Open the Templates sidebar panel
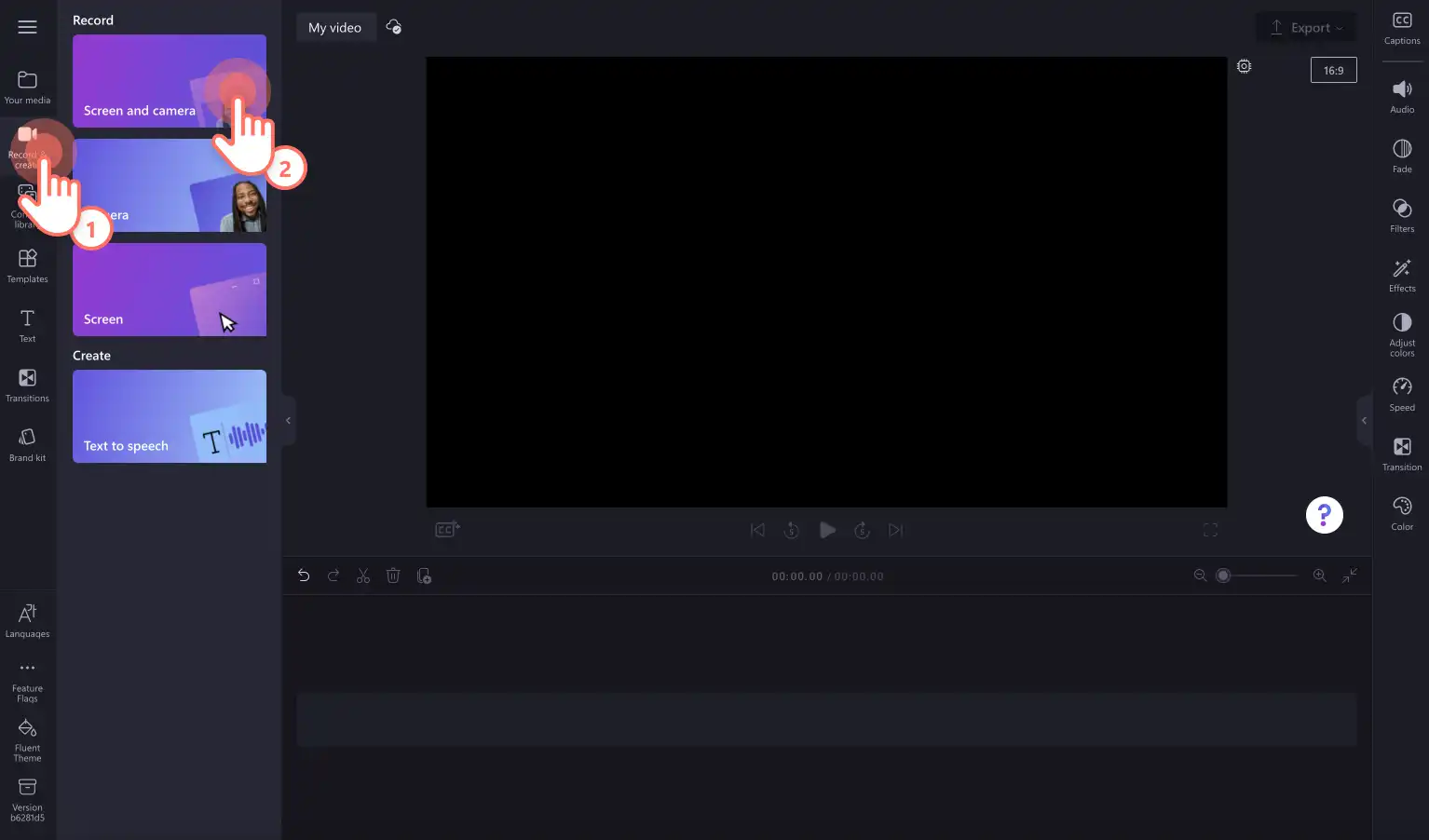1429x840 pixels. (27, 266)
